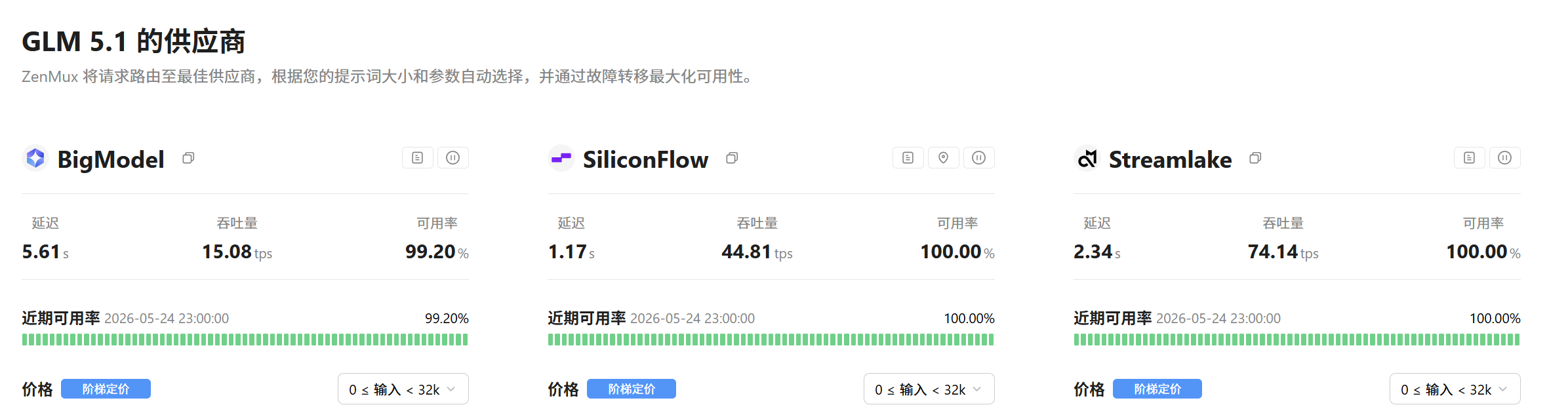Click SiliconFlow's 阶梯定价 tag
This screenshot has height=411, width=1568.
tap(632, 389)
